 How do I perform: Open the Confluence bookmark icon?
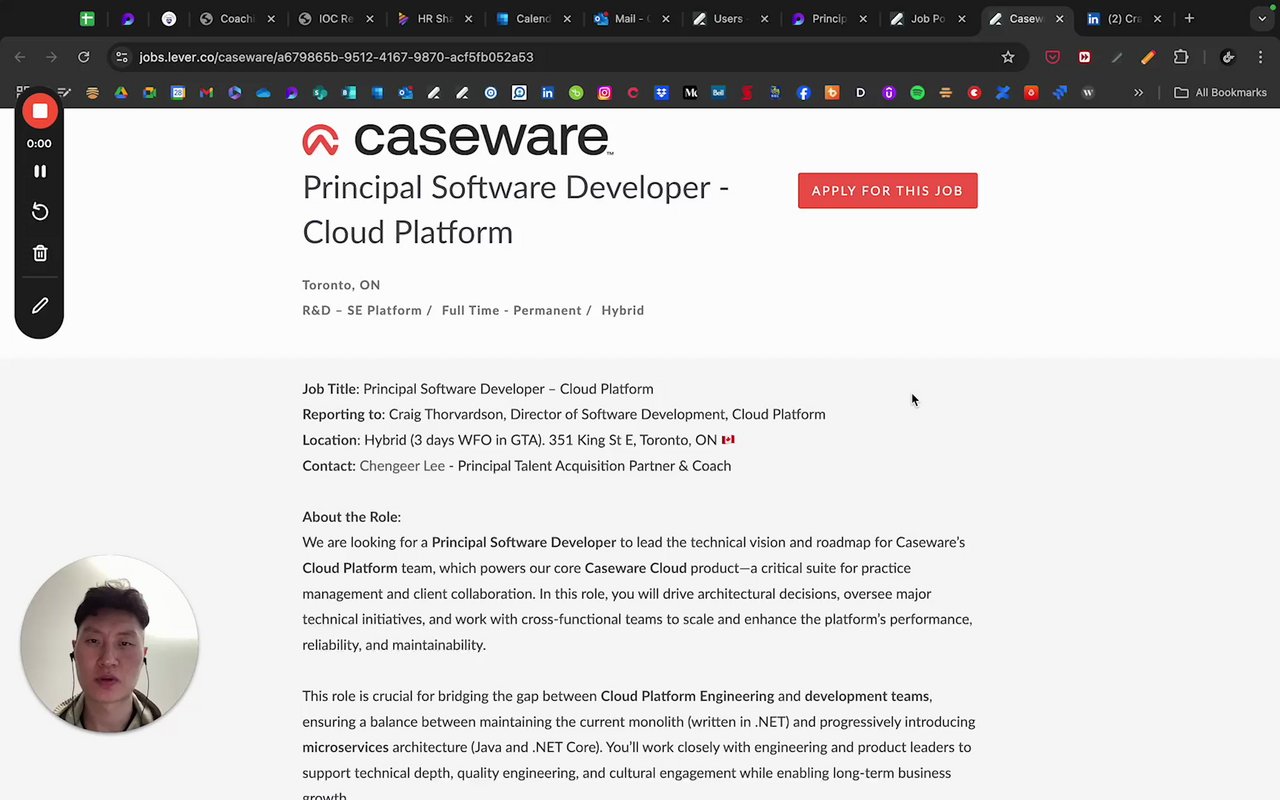click(x=1002, y=92)
